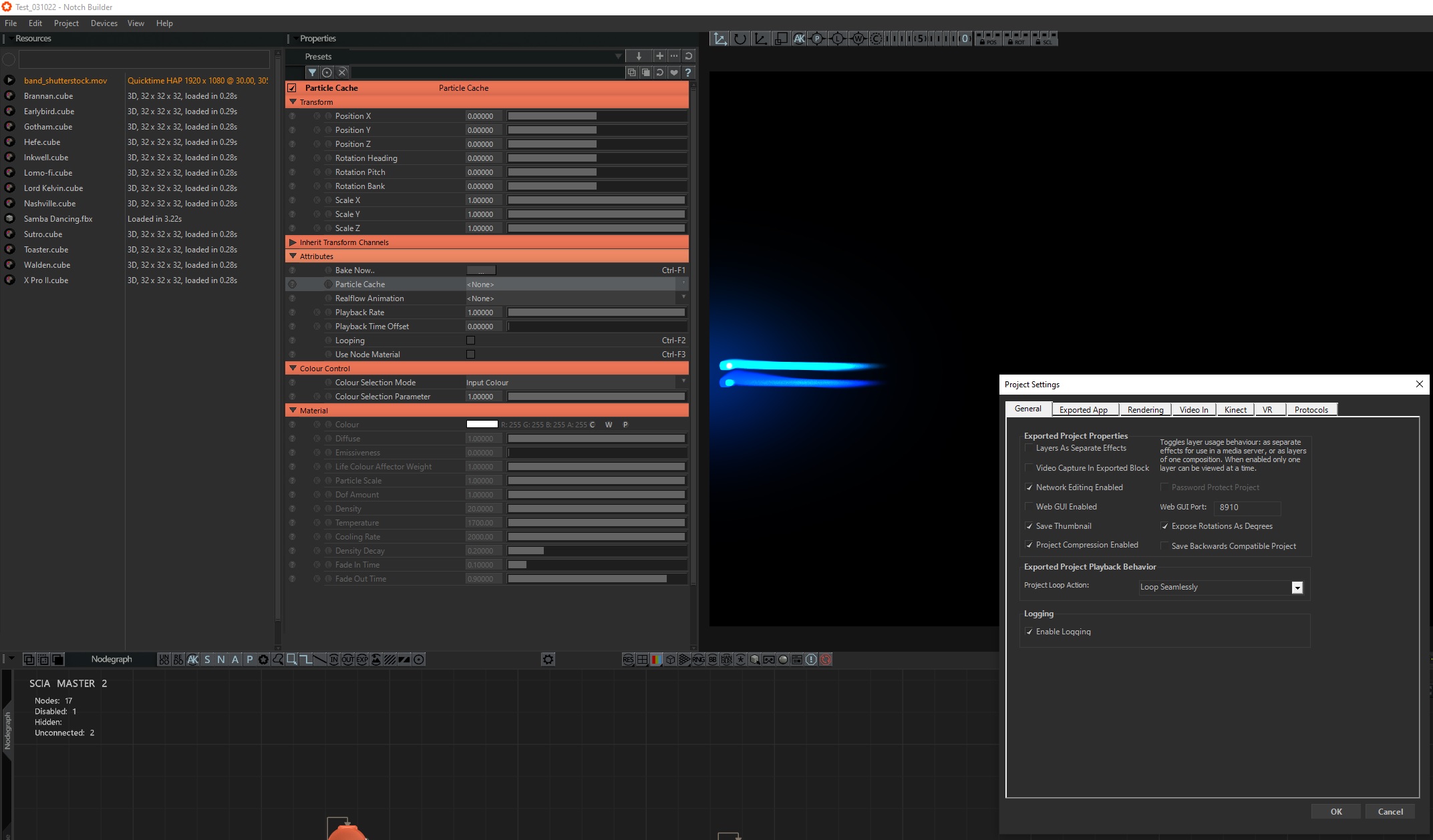
Task: Enable the Looping checkbox
Action: (470, 341)
